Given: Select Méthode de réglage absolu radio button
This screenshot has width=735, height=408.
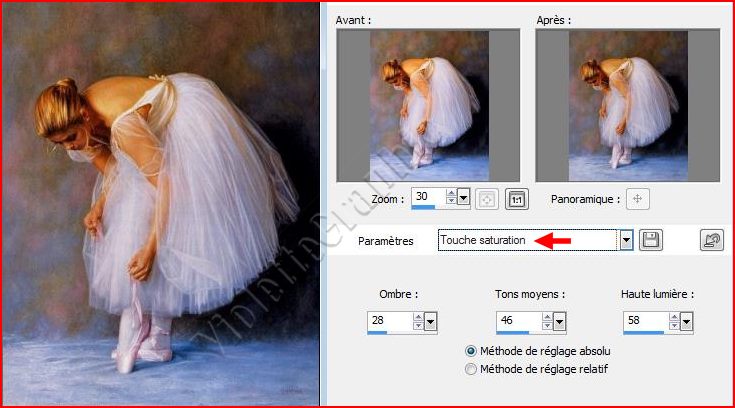Looking at the screenshot, I should [x=472, y=351].
